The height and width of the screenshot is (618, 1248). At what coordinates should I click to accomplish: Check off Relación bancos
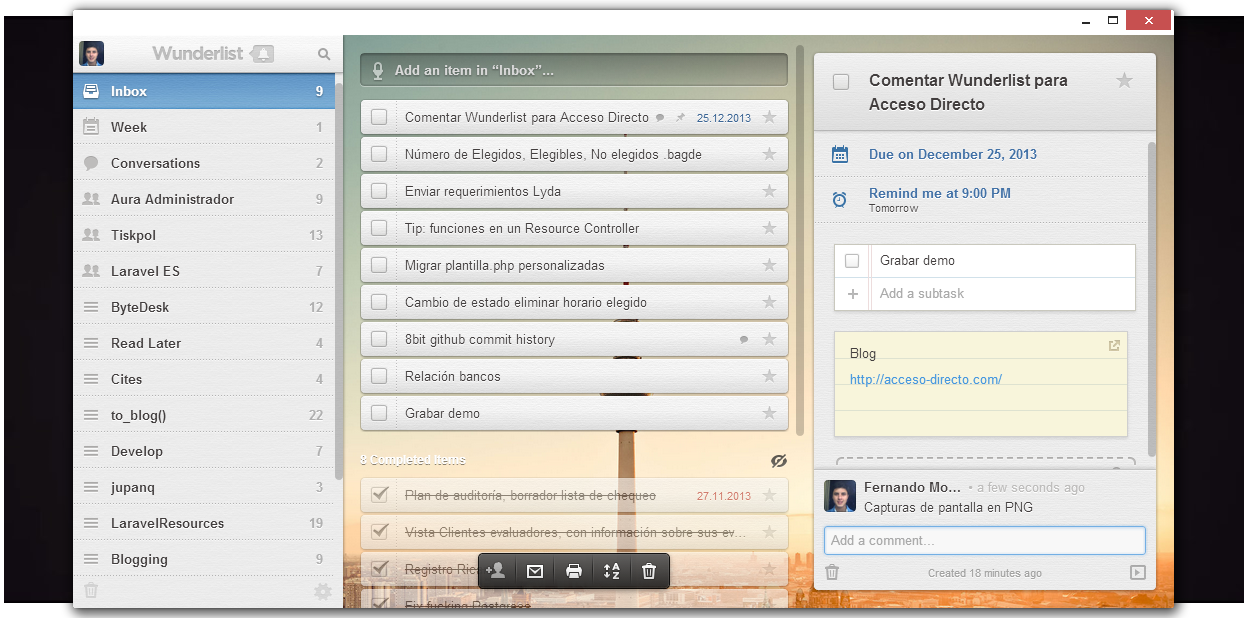[379, 376]
